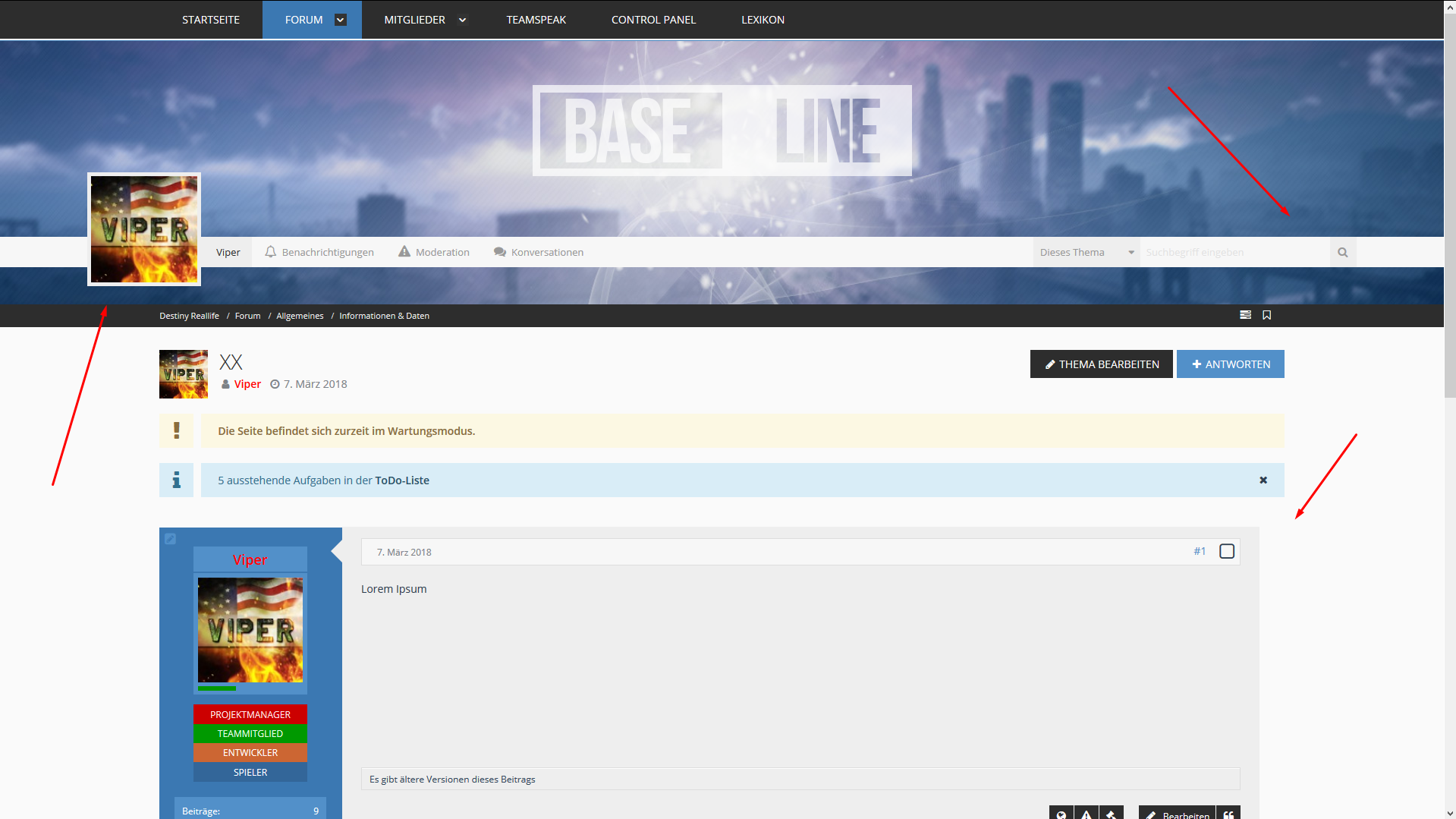The width and height of the screenshot is (1456, 819).
Task: Click the edit pencil icon on Viper's sidebar
Action: point(171,539)
